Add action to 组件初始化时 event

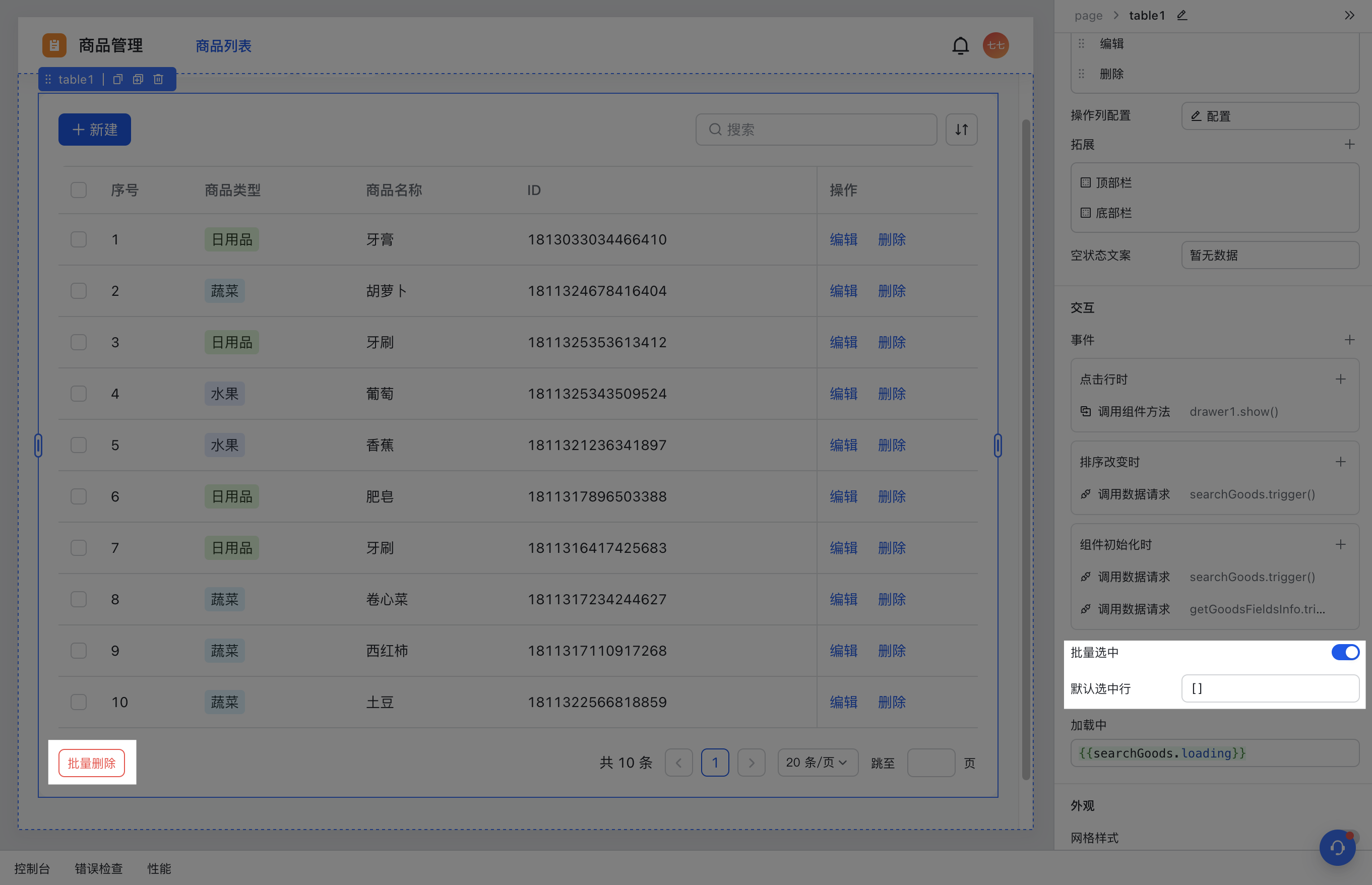1340,544
